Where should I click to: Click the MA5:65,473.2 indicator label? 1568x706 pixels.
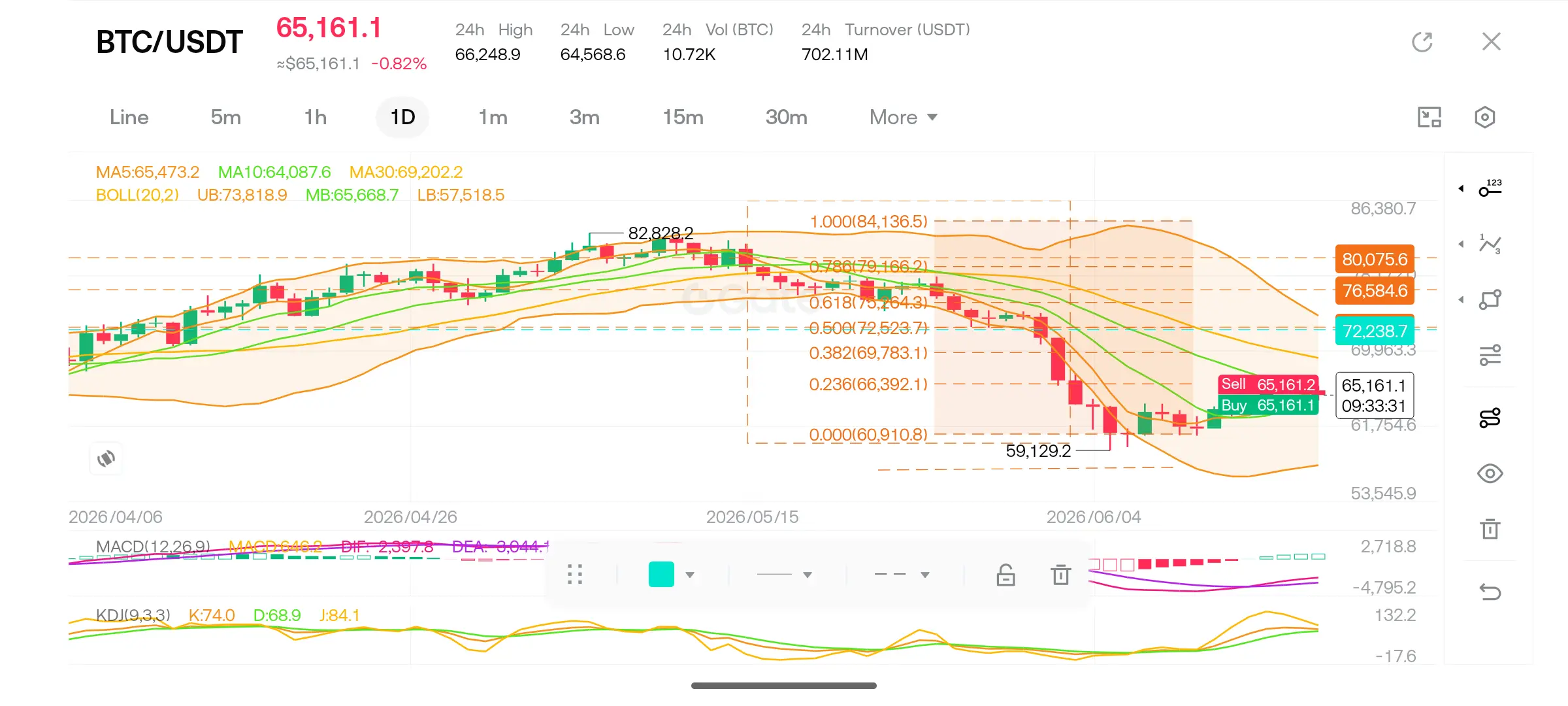coord(148,172)
